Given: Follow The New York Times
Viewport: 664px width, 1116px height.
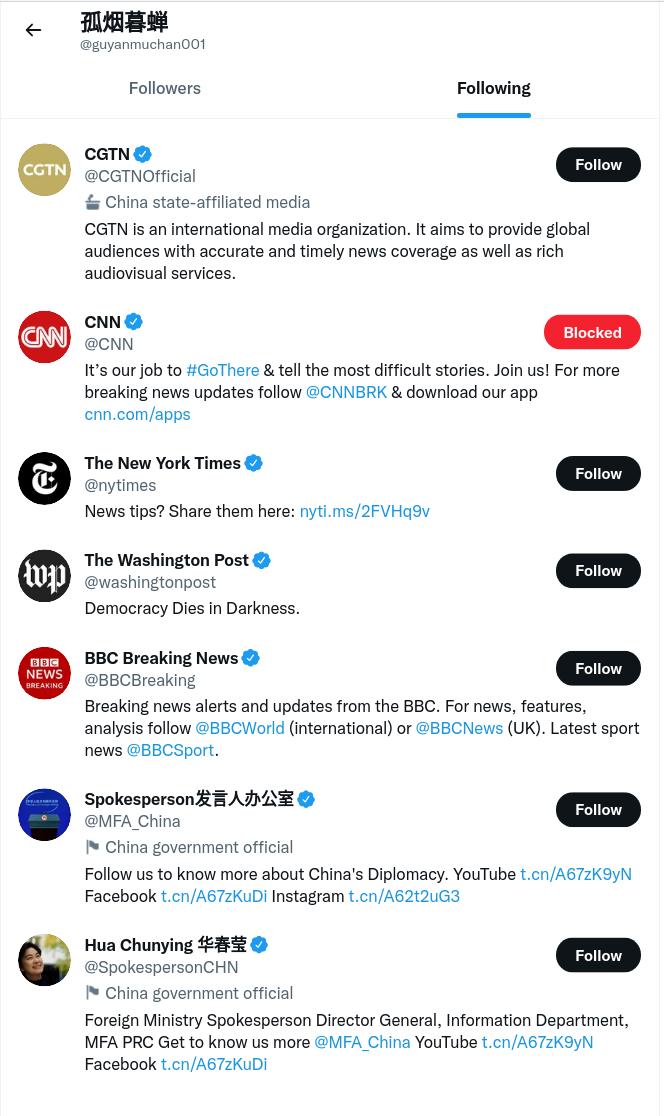Looking at the screenshot, I should [599, 473].
